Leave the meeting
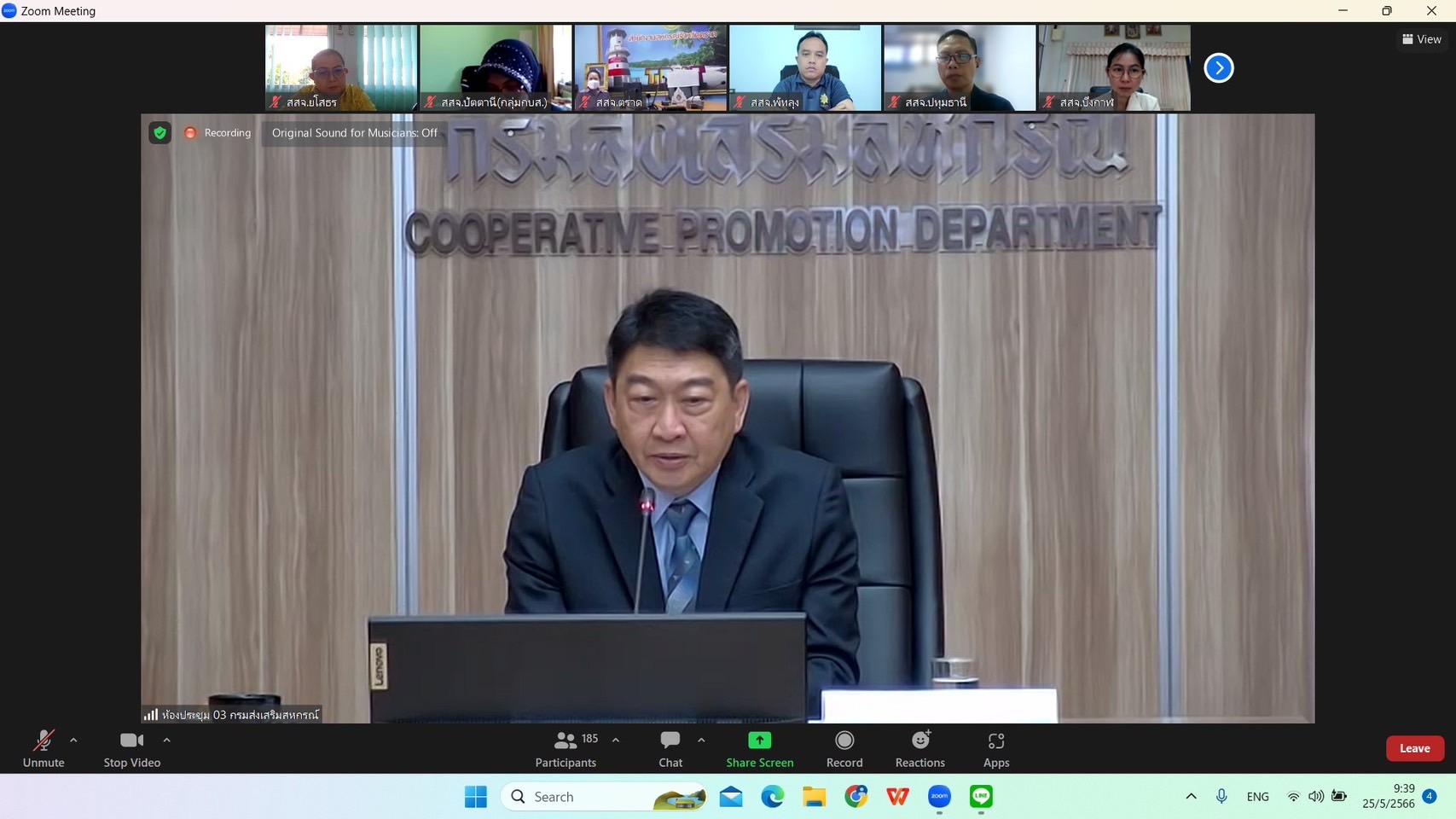This screenshot has height=819, width=1456. pos(1415,748)
